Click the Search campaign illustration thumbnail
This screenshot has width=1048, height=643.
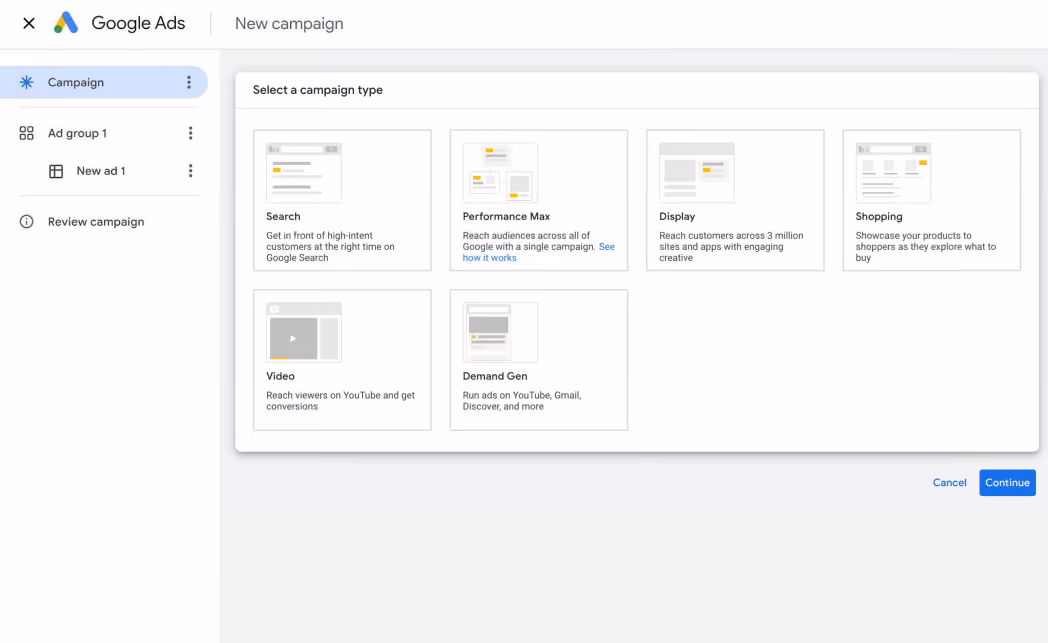pos(304,172)
